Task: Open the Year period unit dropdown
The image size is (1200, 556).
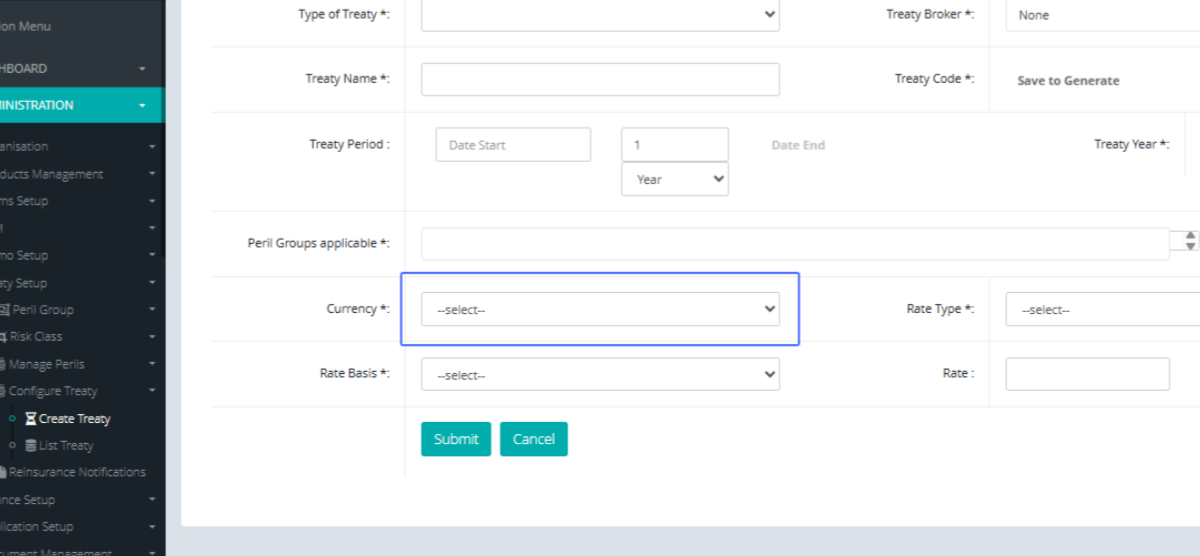Action: click(x=675, y=179)
